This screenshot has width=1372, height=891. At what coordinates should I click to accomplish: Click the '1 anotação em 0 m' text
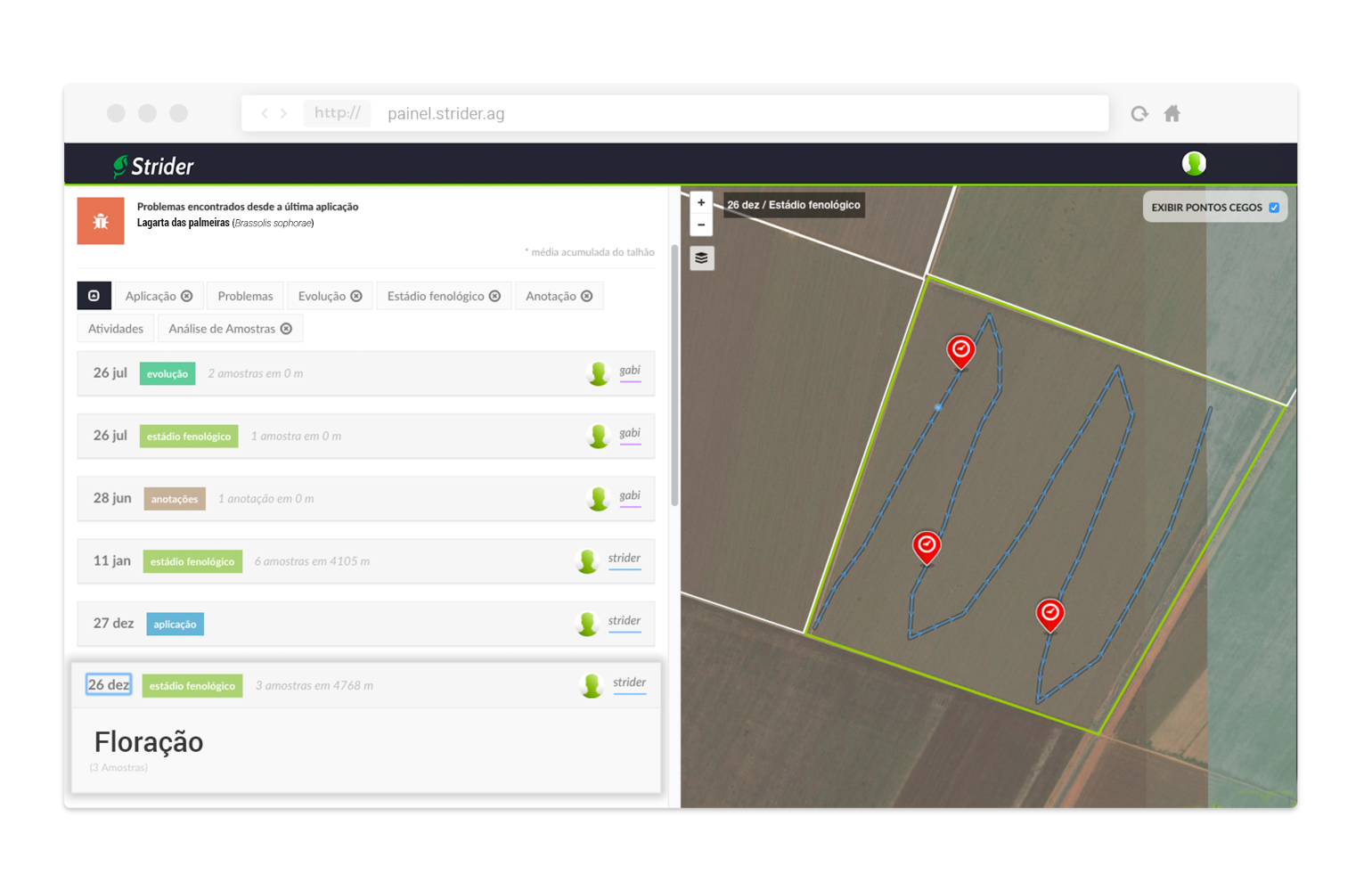(266, 499)
